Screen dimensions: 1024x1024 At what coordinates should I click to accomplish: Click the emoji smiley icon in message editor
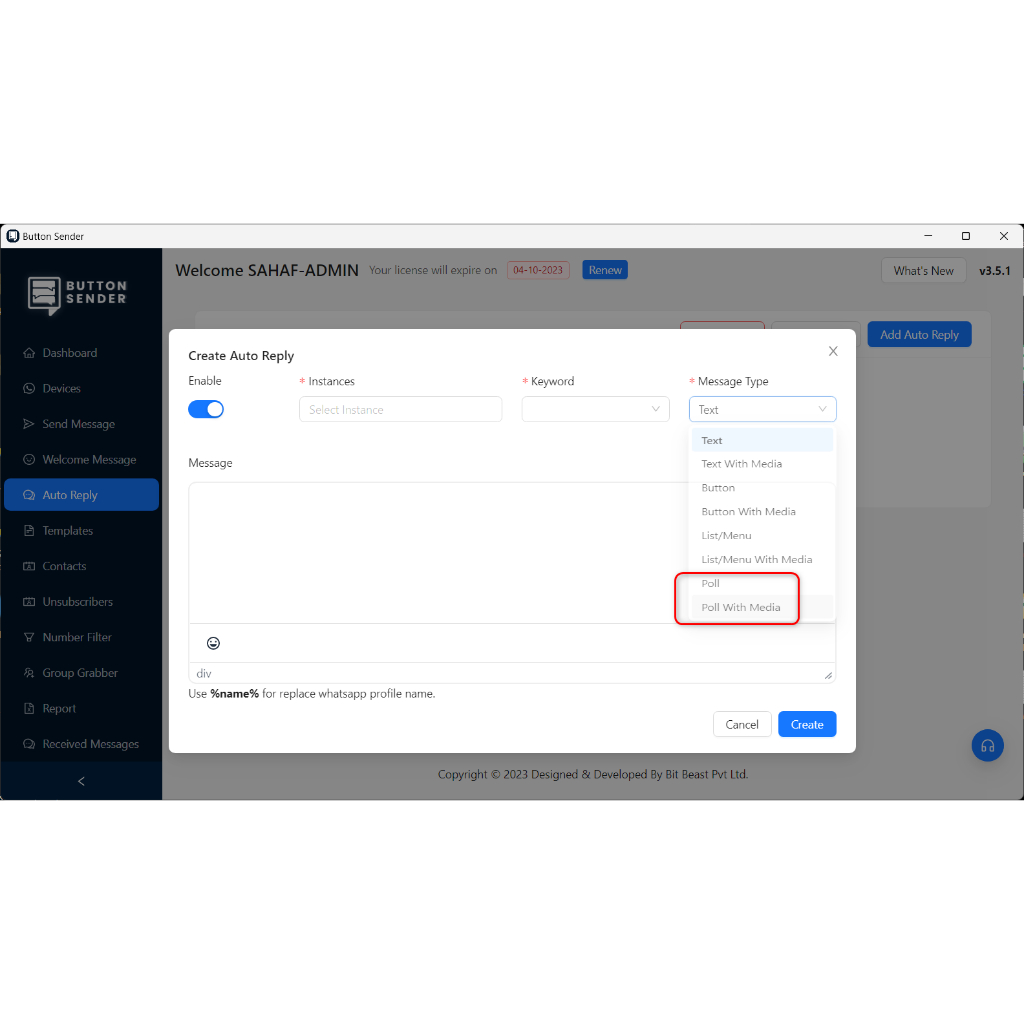213,643
